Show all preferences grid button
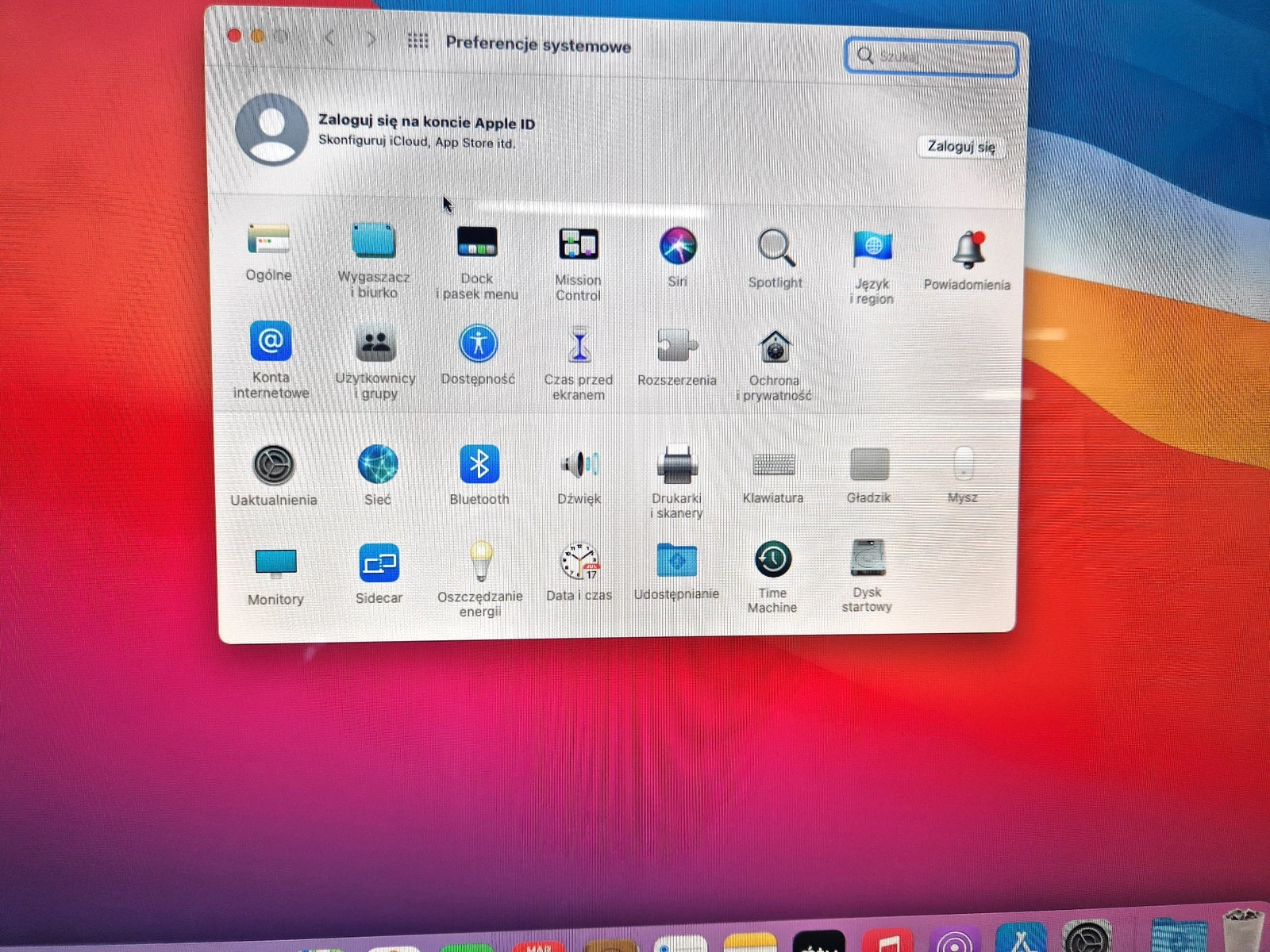Screen dimensions: 1270x952 click(x=418, y=40)
